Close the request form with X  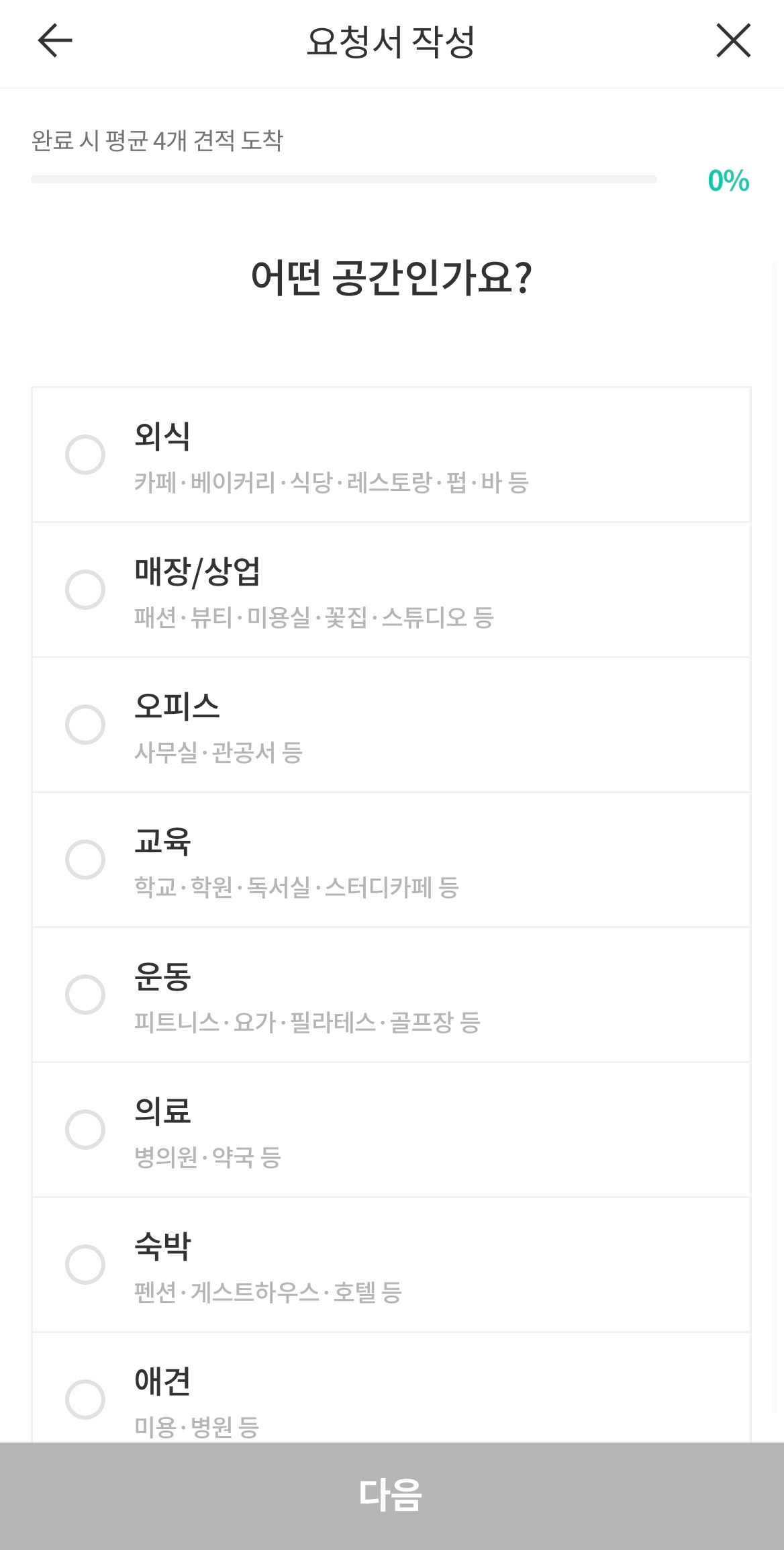click(x=733, y=41)
